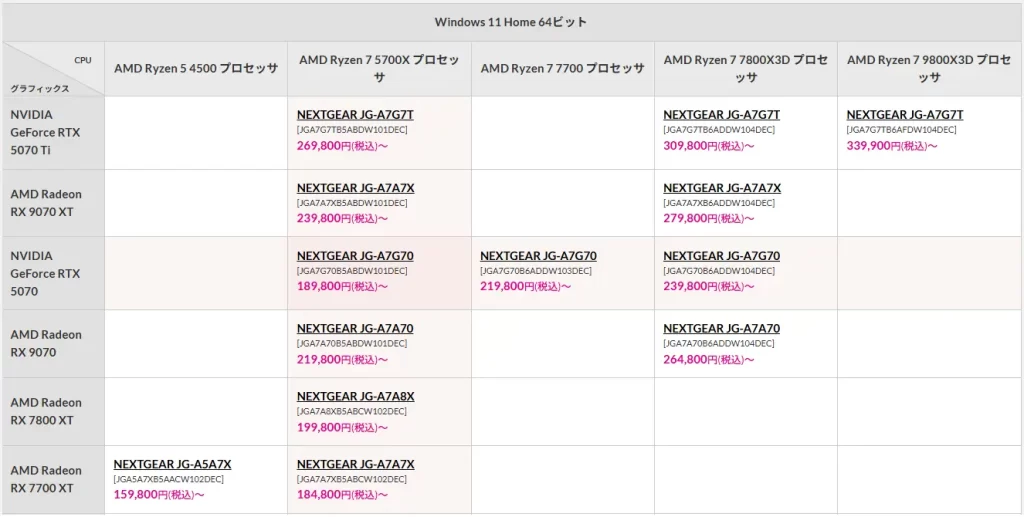
Task: Click NEXTGEAR JG-A7G70 link under Ryzen 7 7700
Action: (538, 256)
